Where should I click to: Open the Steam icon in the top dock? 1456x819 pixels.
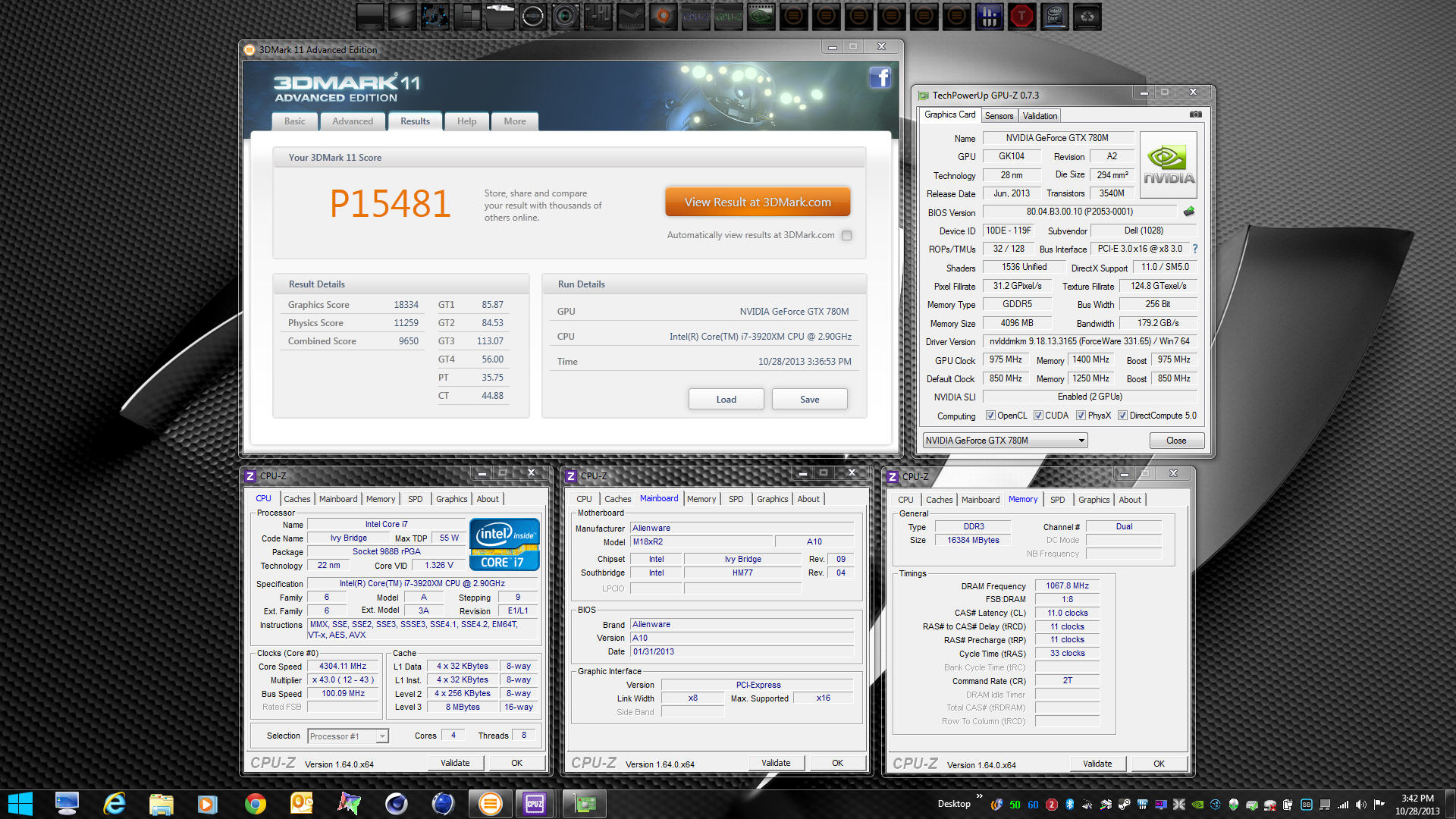pyautogui.click(x=631, y=16)
